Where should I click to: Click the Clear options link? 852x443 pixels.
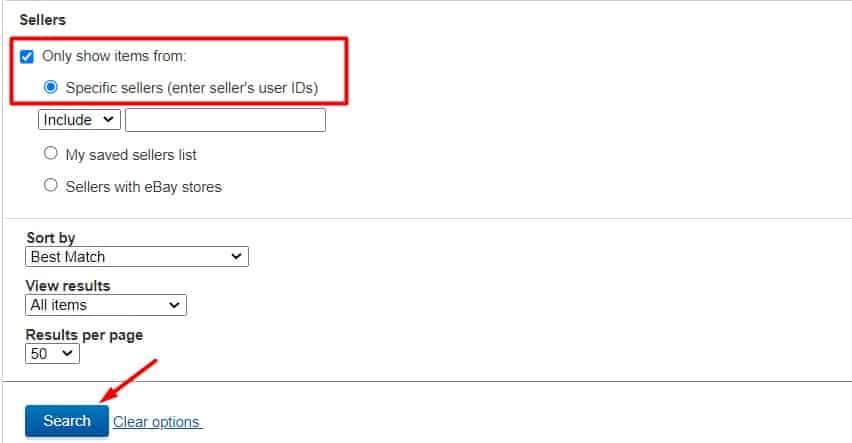point(158,422)
